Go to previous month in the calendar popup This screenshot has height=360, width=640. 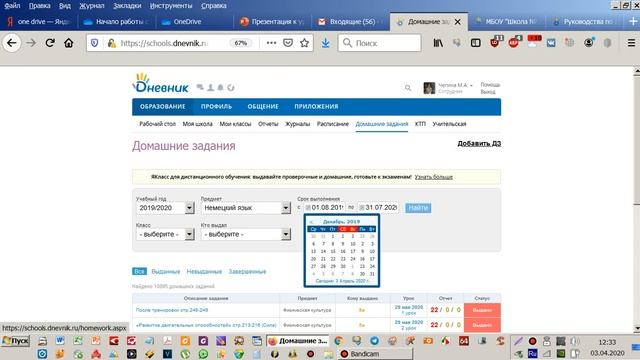click(311, 222)
